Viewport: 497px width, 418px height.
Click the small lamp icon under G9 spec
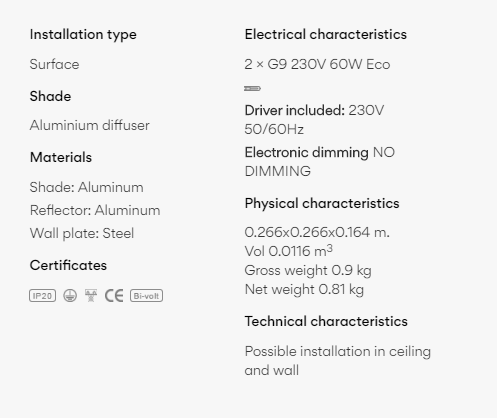coord(252,88)
